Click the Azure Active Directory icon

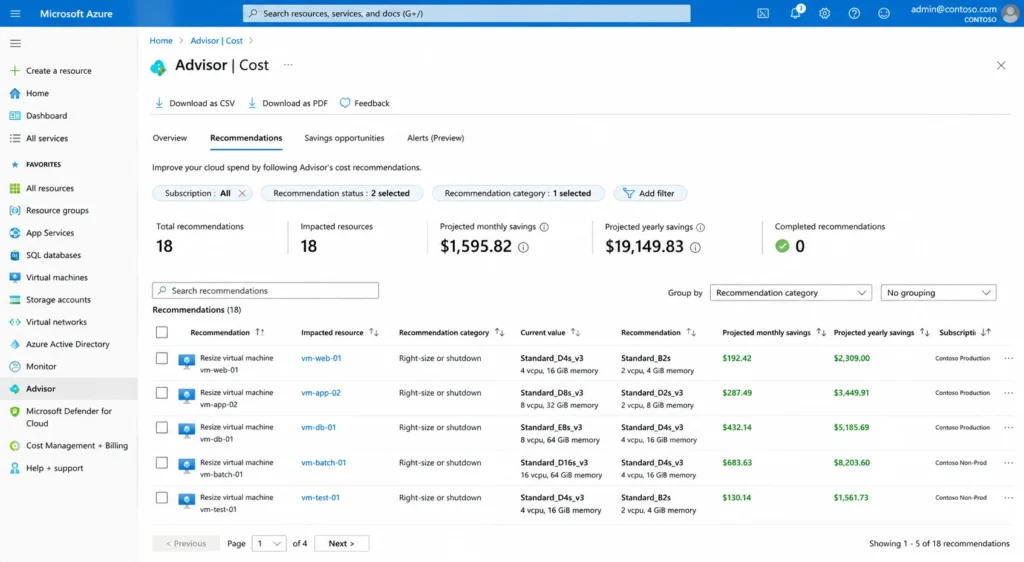click(15, 344)
